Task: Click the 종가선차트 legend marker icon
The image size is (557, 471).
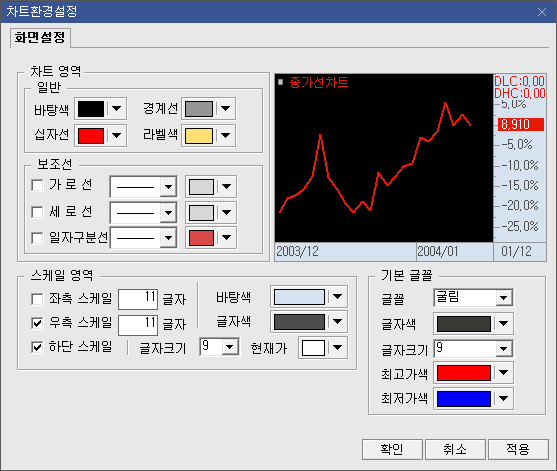Action: 281,82
